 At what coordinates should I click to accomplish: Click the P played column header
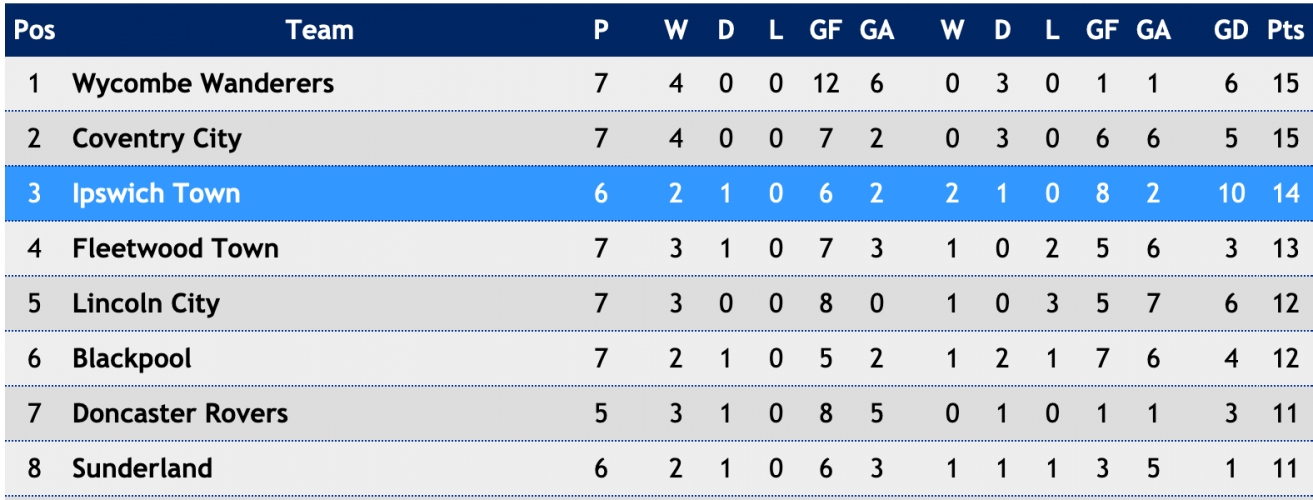coord(601,30)
